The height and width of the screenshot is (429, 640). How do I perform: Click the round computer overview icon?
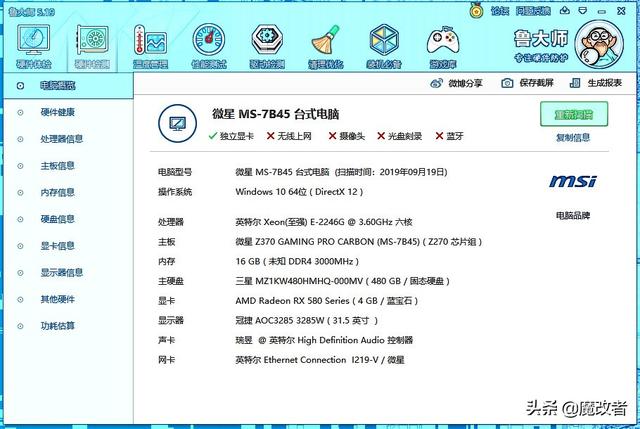coord(177,123)
